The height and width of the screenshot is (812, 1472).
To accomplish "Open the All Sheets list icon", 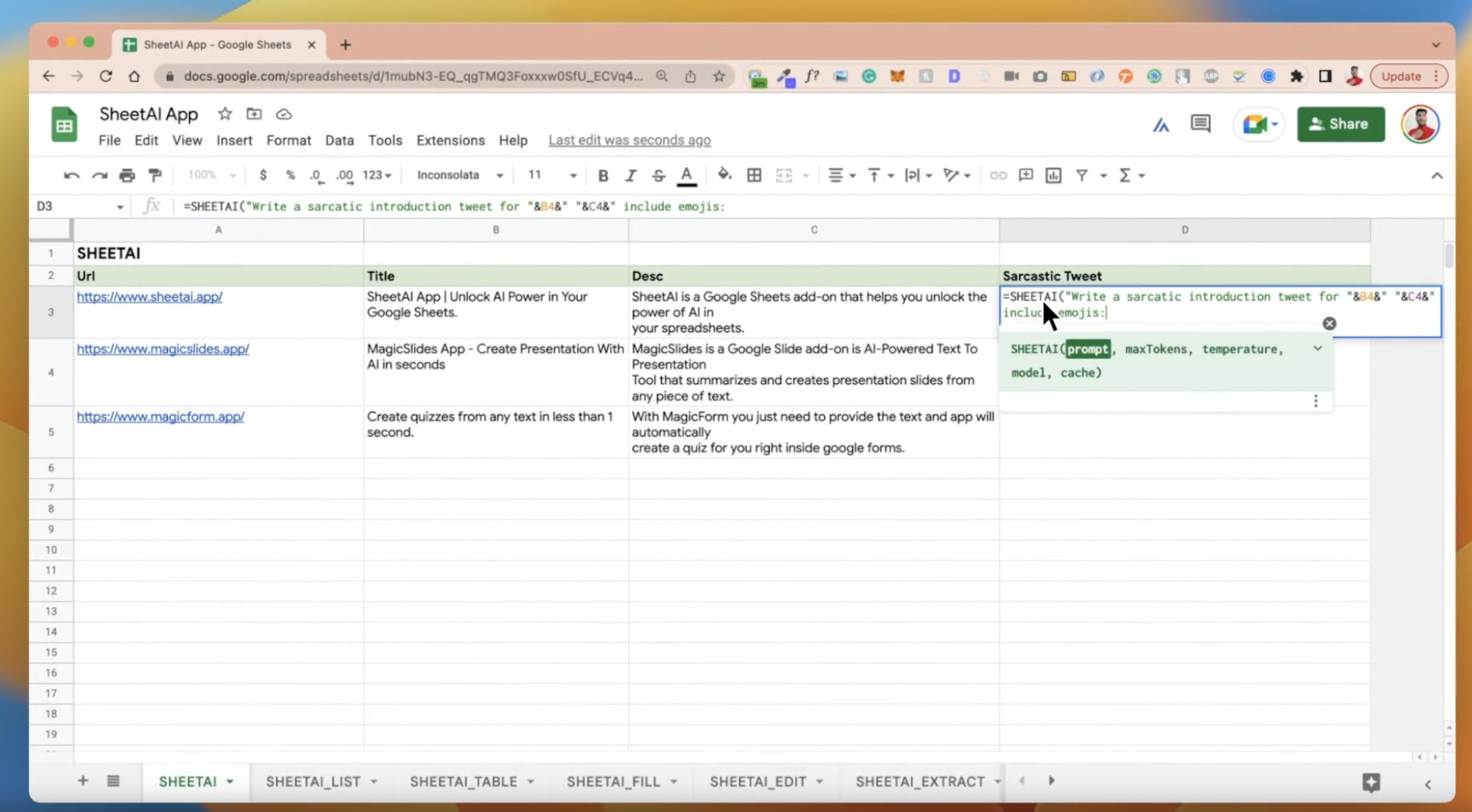I will 113,781.
